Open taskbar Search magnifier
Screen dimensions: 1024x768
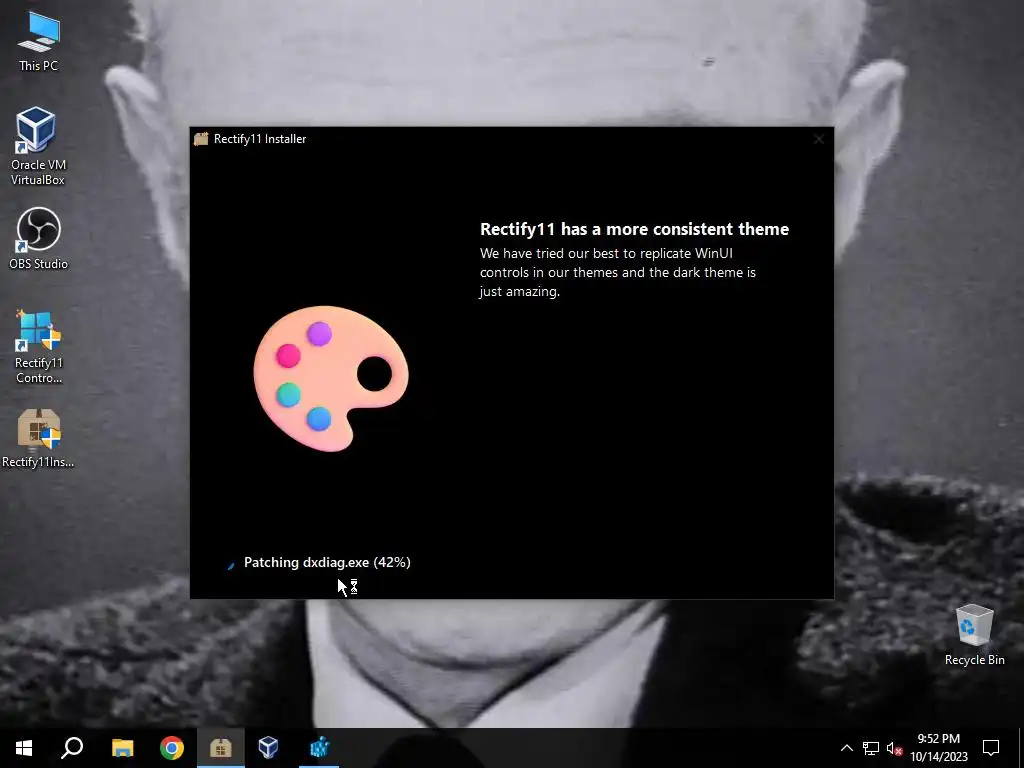(x=72, y=748)
